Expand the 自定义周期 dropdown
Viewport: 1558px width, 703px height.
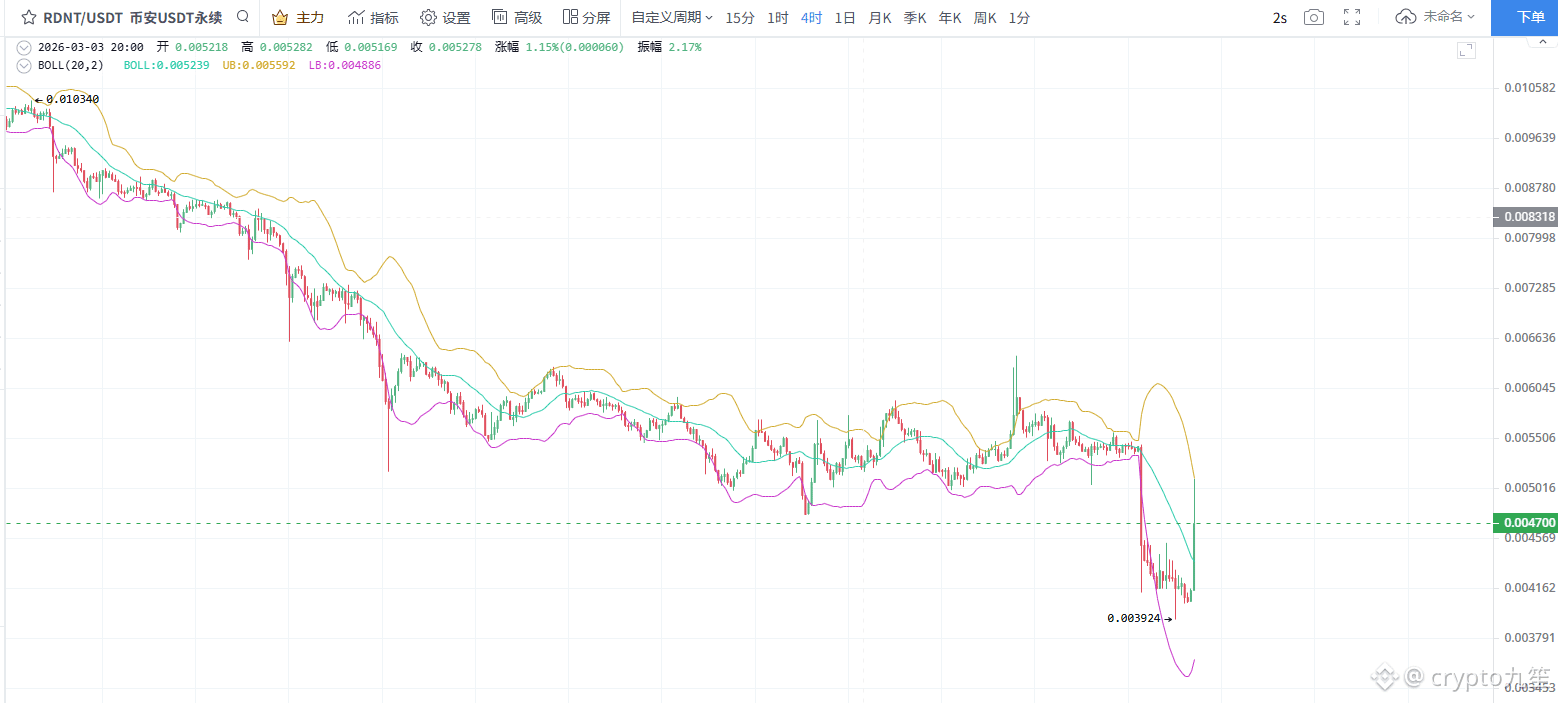(x=672, y=17)
